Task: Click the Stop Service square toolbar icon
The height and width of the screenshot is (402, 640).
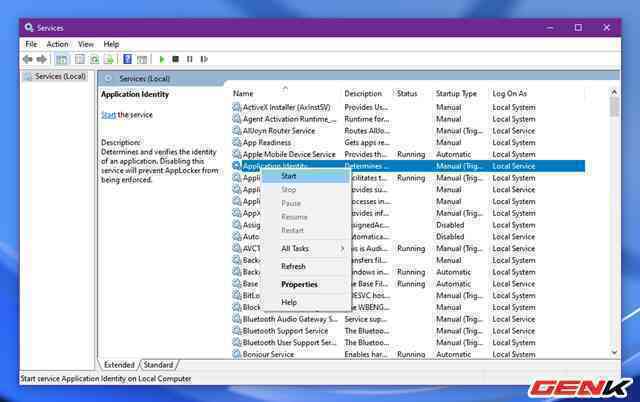Action: pos(176,59)
